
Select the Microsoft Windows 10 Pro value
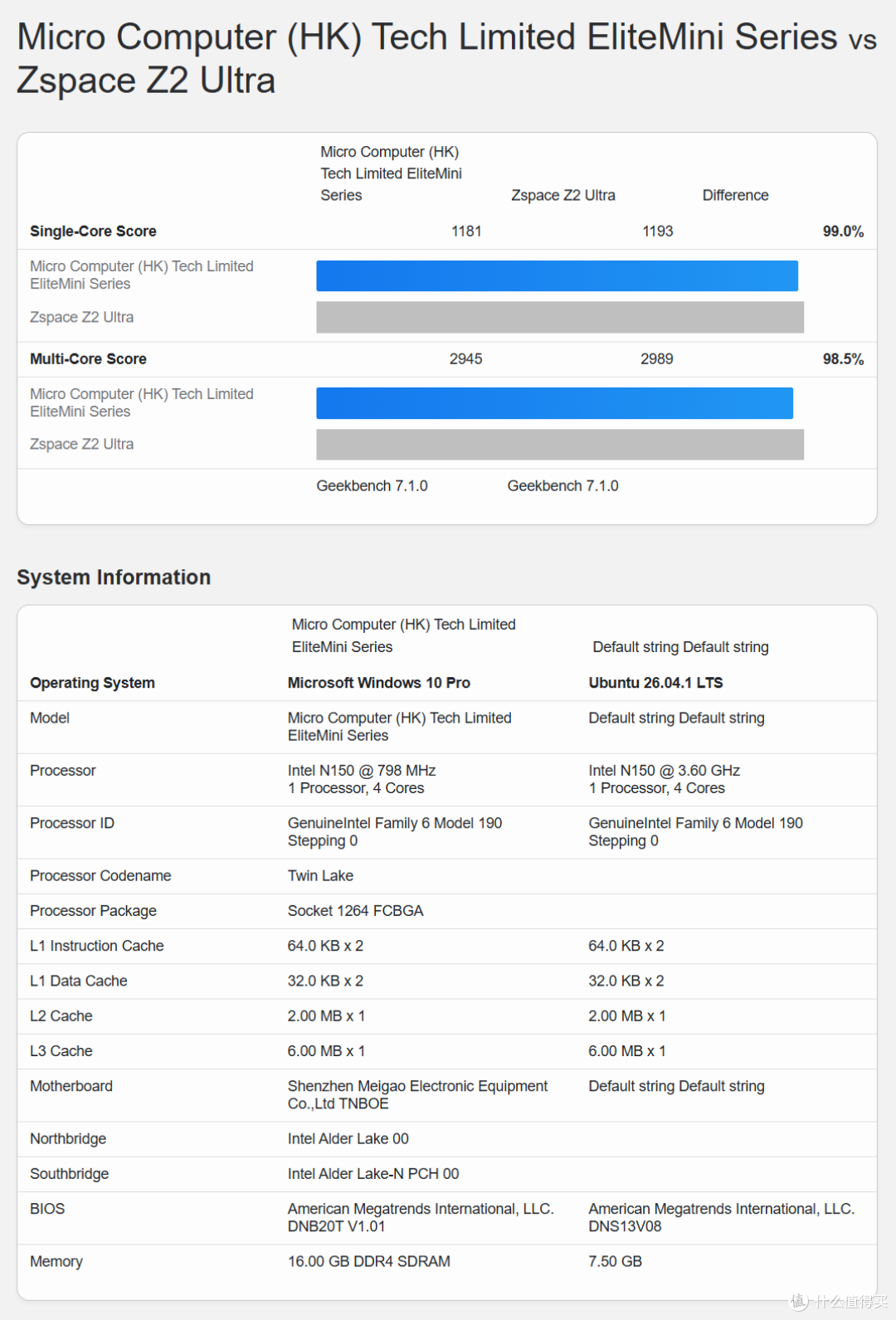pyautogui.click(x=379, y=683)
